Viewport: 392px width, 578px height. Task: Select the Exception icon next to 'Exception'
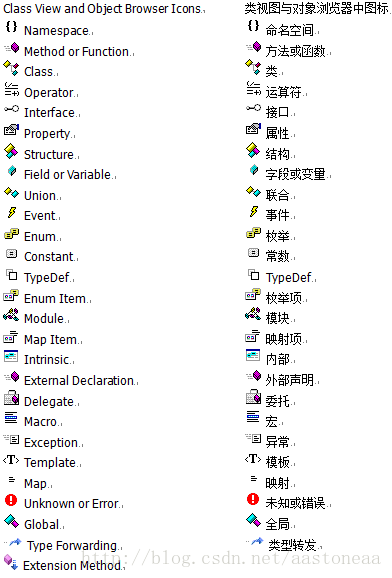point(11,439)
